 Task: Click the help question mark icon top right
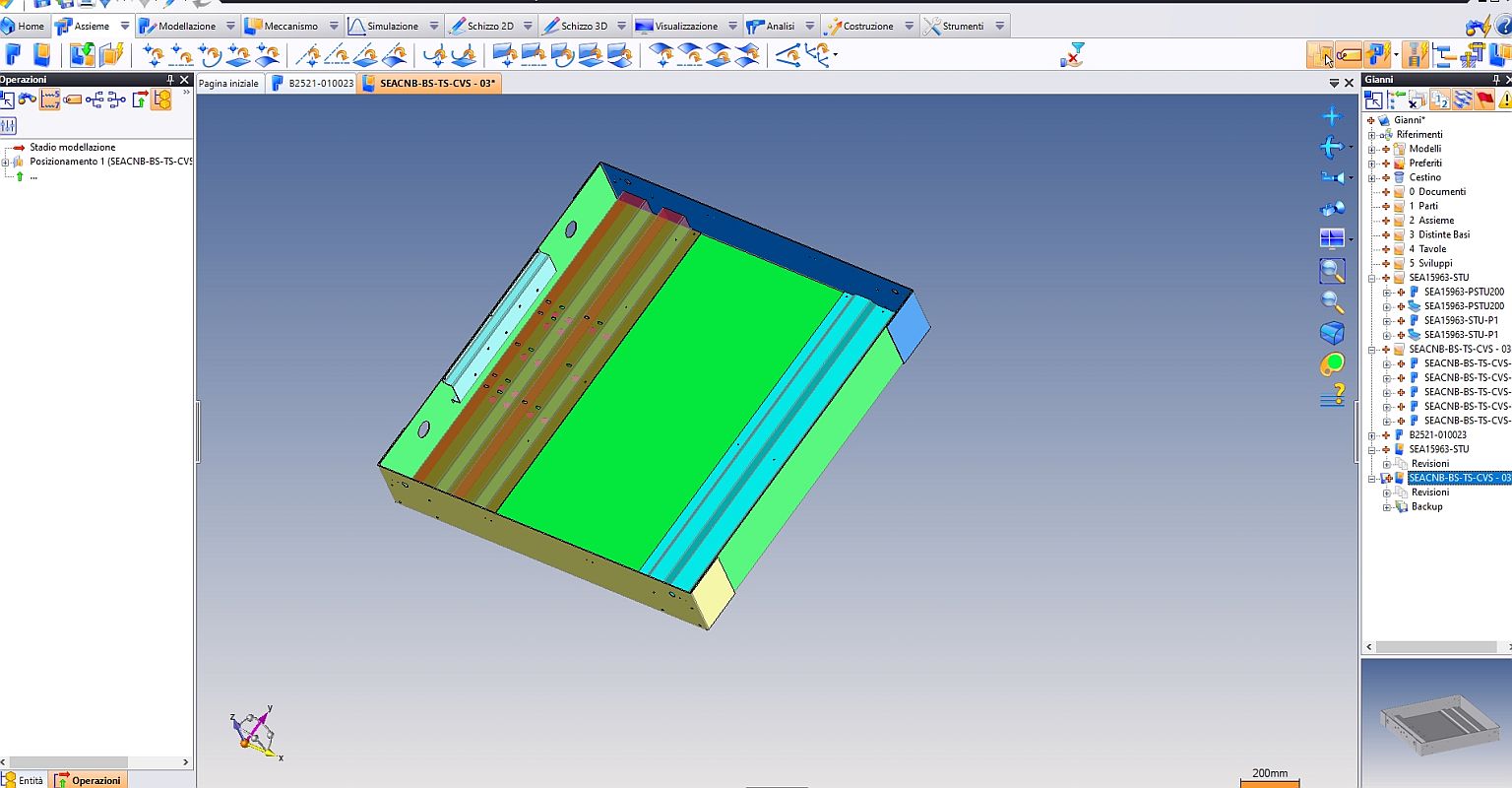coord(1503,27)
